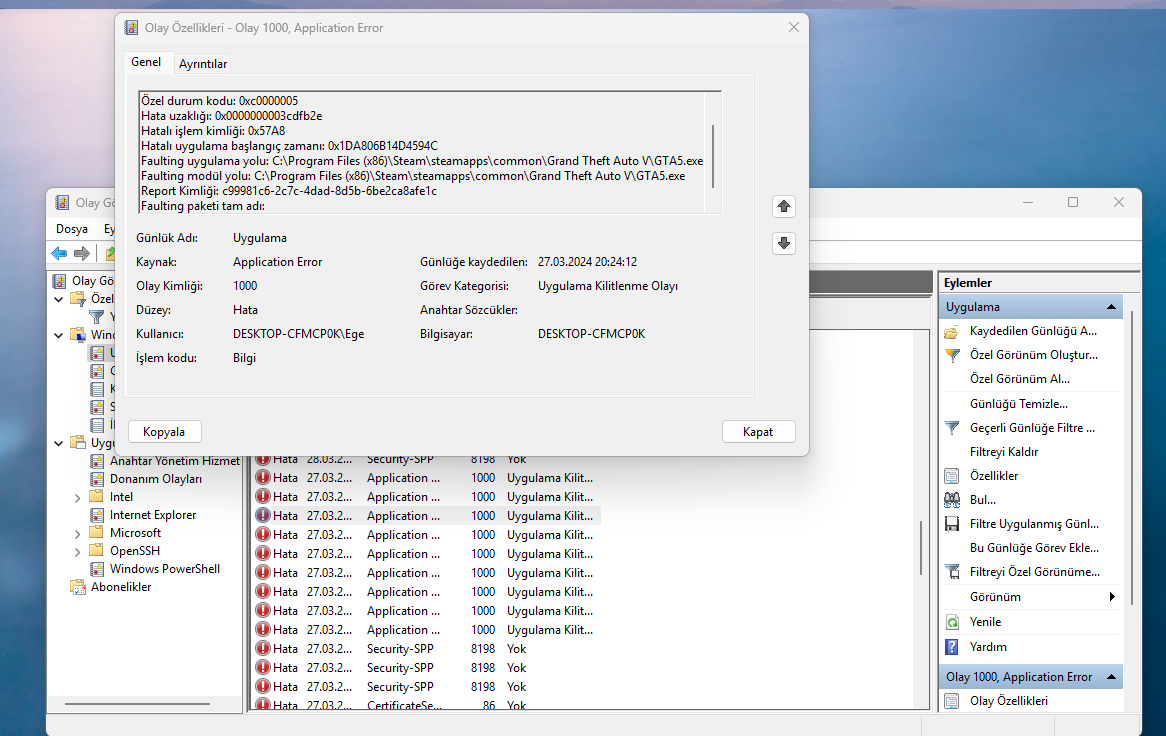Image resolution: width=1166 pixels, height=736 pixels.
Task: Click Günlüğü Temizle action
Action: 1019,404
